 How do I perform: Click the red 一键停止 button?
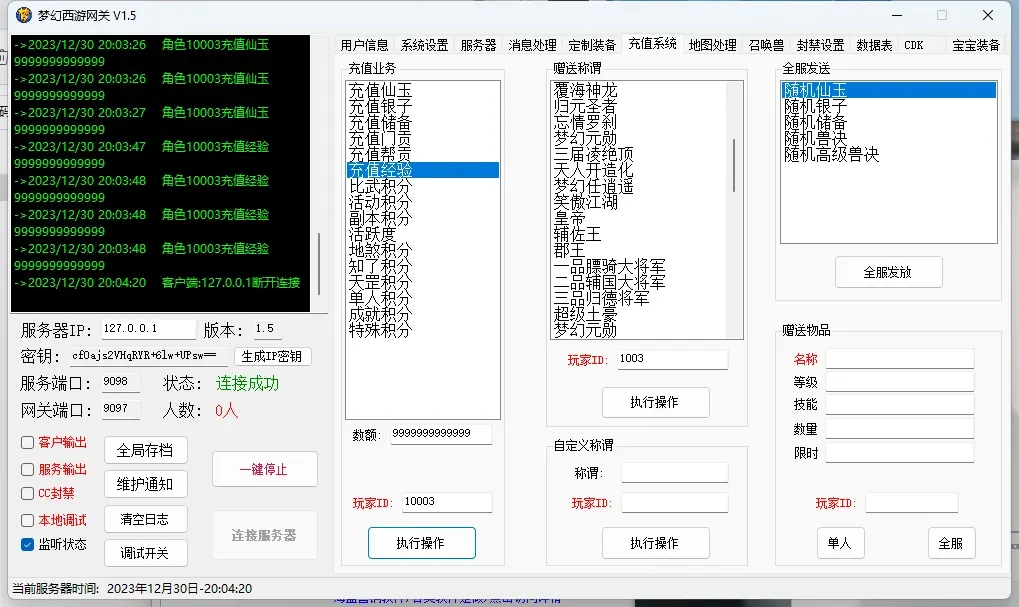point(264,469)
